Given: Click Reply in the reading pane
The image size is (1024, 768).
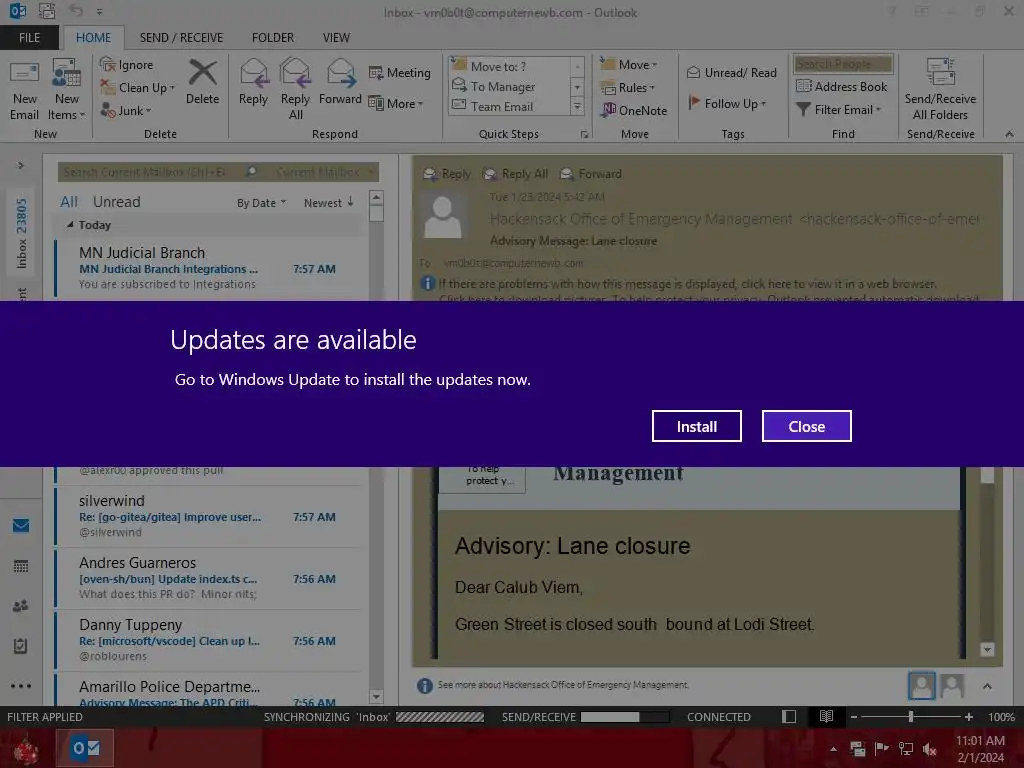Looking at the screenshot, I should click(x=447, y=174).
